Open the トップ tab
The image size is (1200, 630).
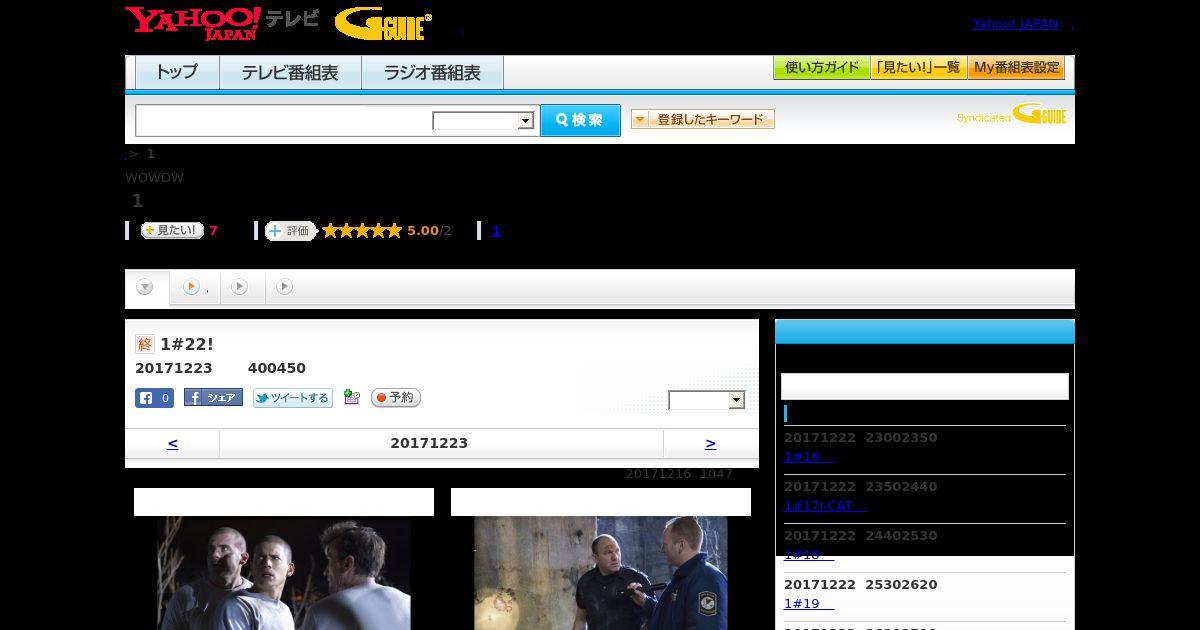(177, 72)
